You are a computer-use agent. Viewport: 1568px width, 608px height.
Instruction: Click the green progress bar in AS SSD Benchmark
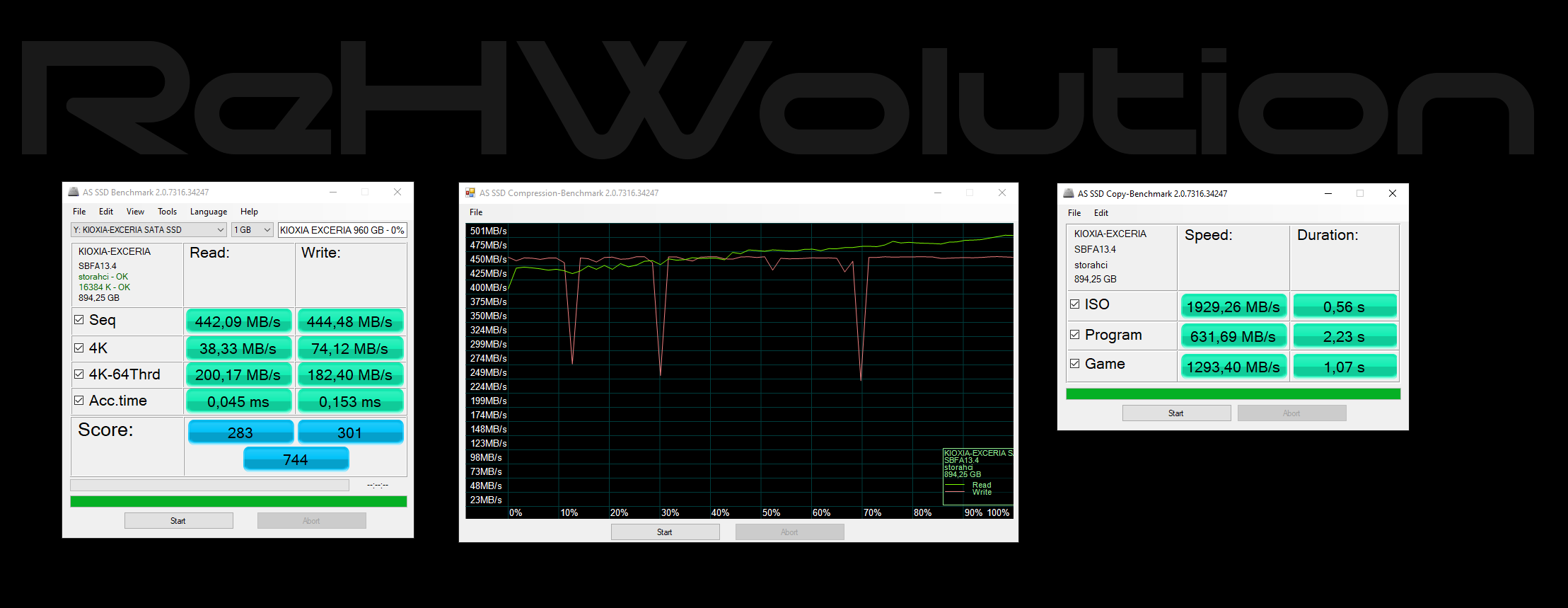pyautogui.click(x=238, y=502)
